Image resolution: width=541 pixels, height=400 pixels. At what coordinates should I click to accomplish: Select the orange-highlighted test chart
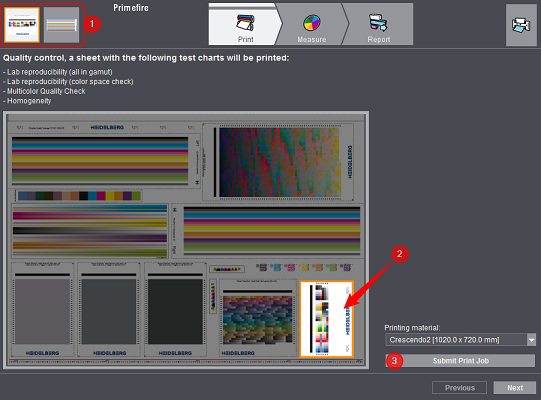[326, 319]
